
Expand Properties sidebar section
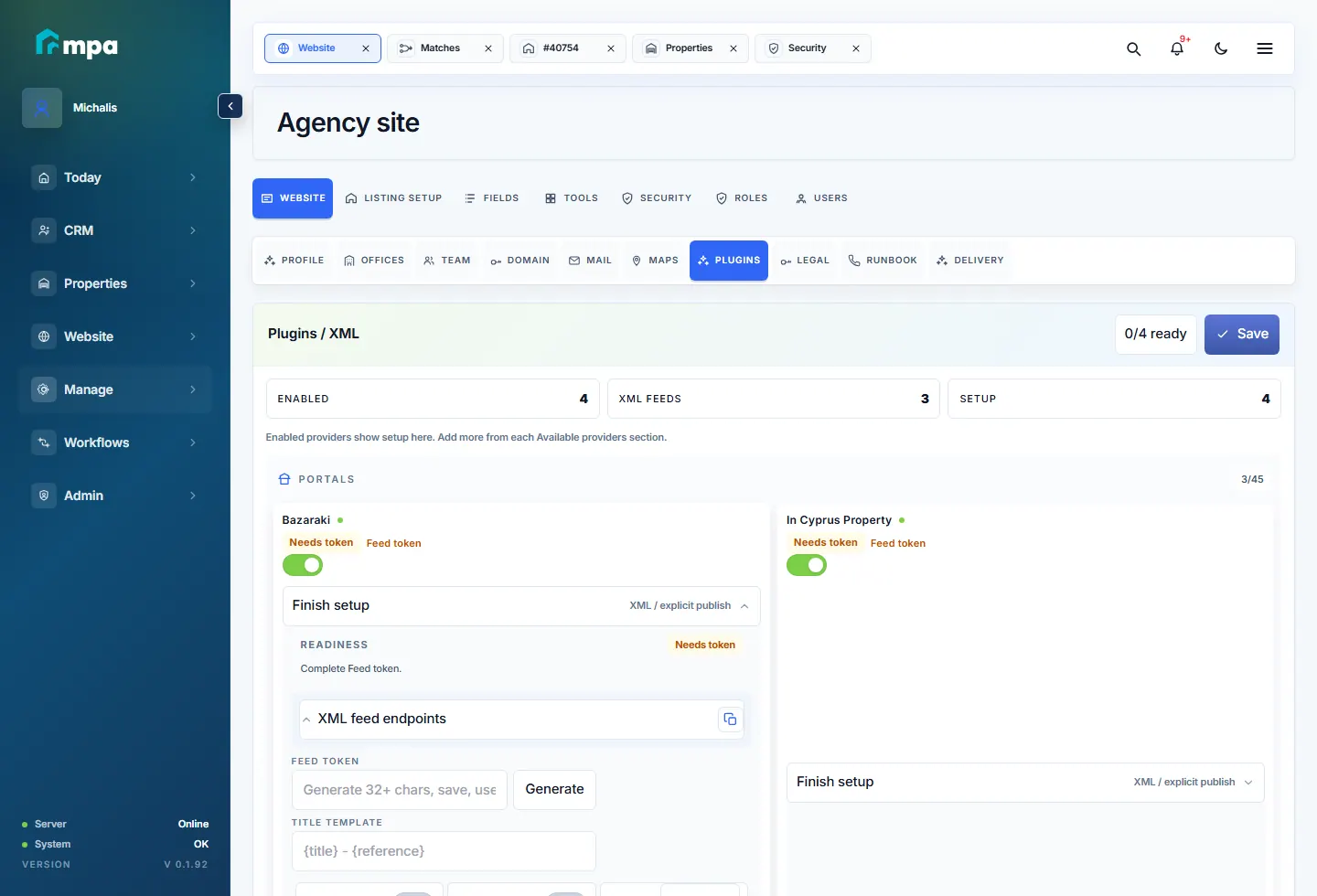pos(192,283)
